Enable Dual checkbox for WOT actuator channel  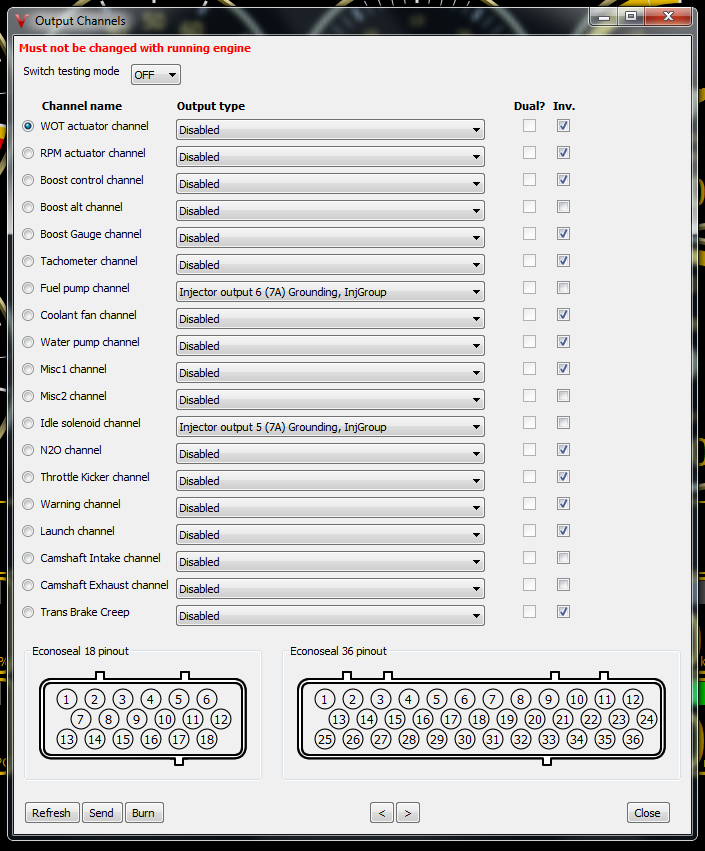click(529, 126)
